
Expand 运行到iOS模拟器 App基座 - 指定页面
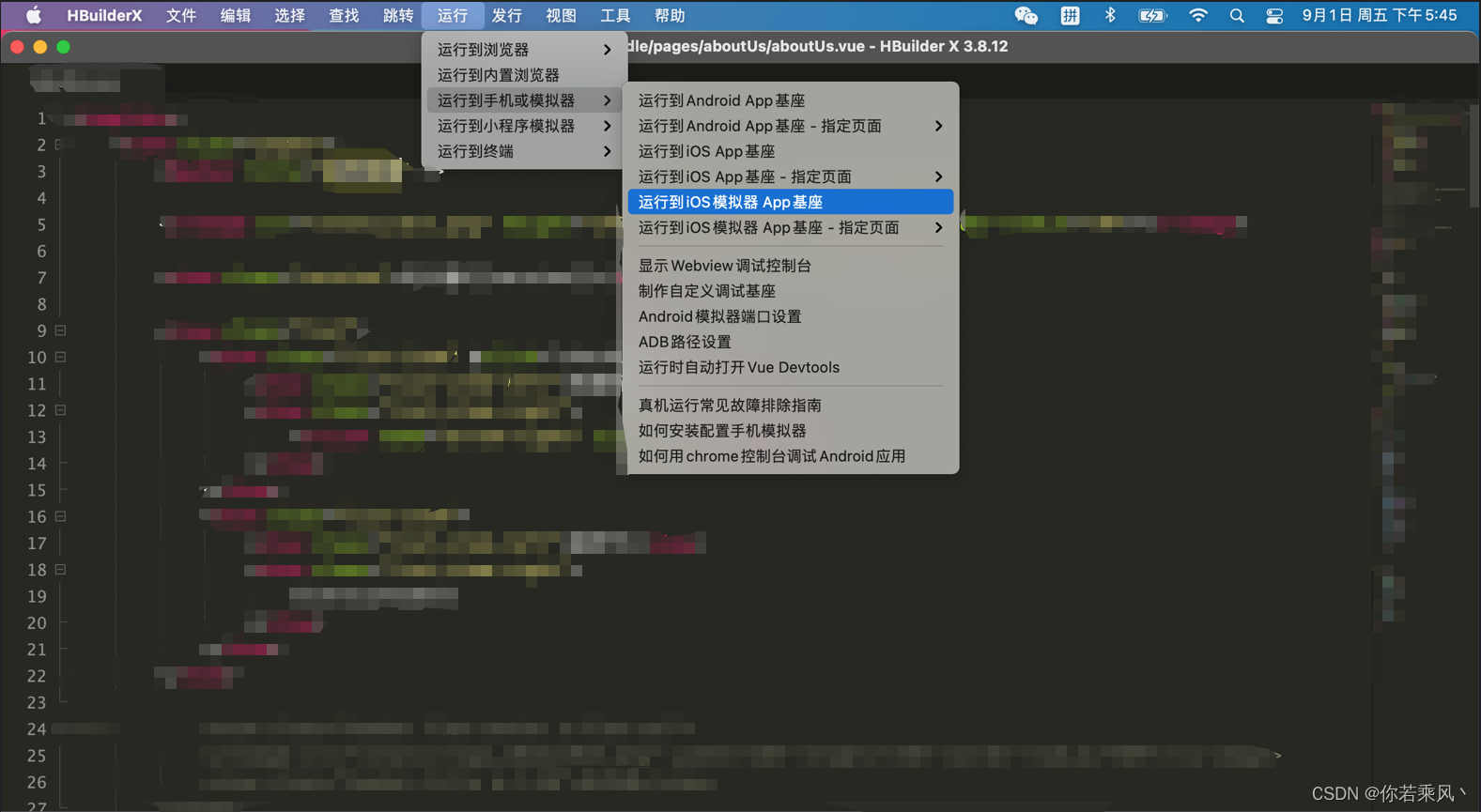pos(791,227)
